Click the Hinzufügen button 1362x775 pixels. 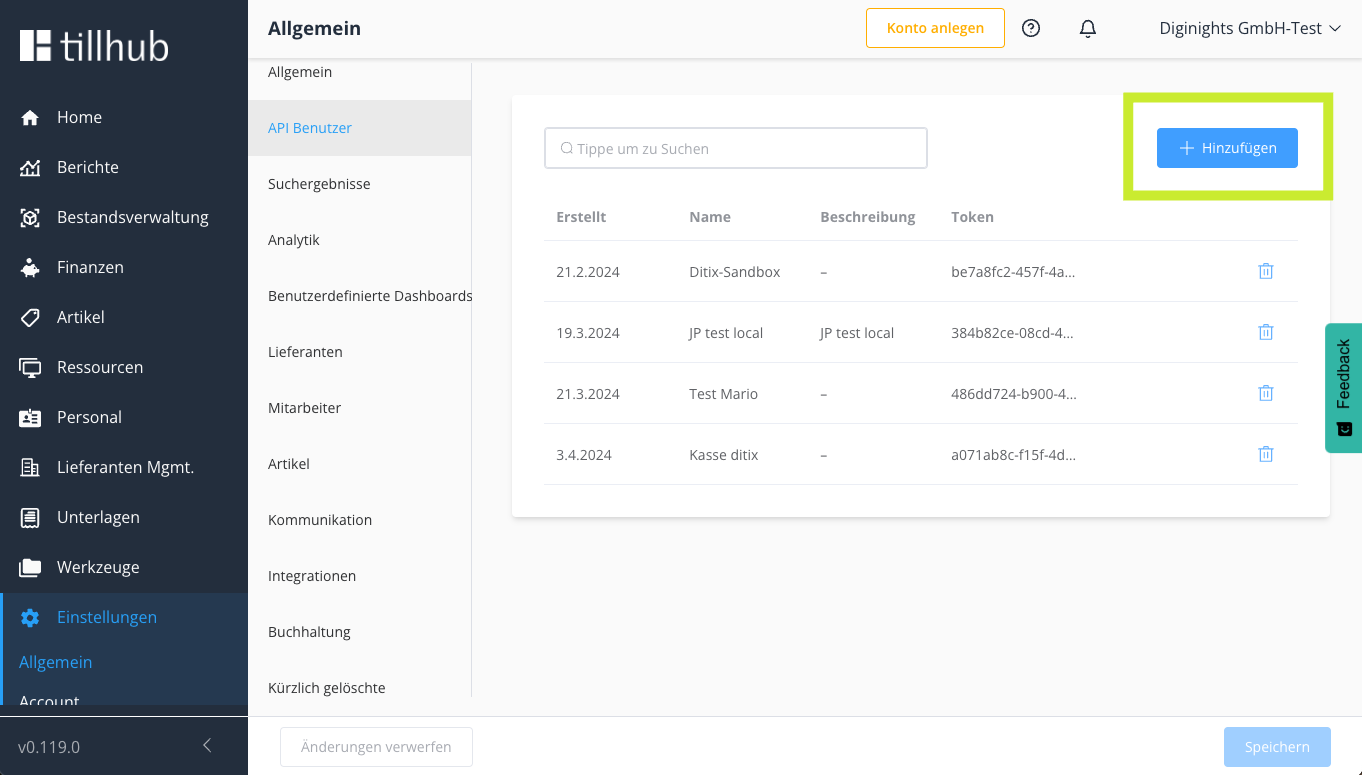tap(1227, 148)
